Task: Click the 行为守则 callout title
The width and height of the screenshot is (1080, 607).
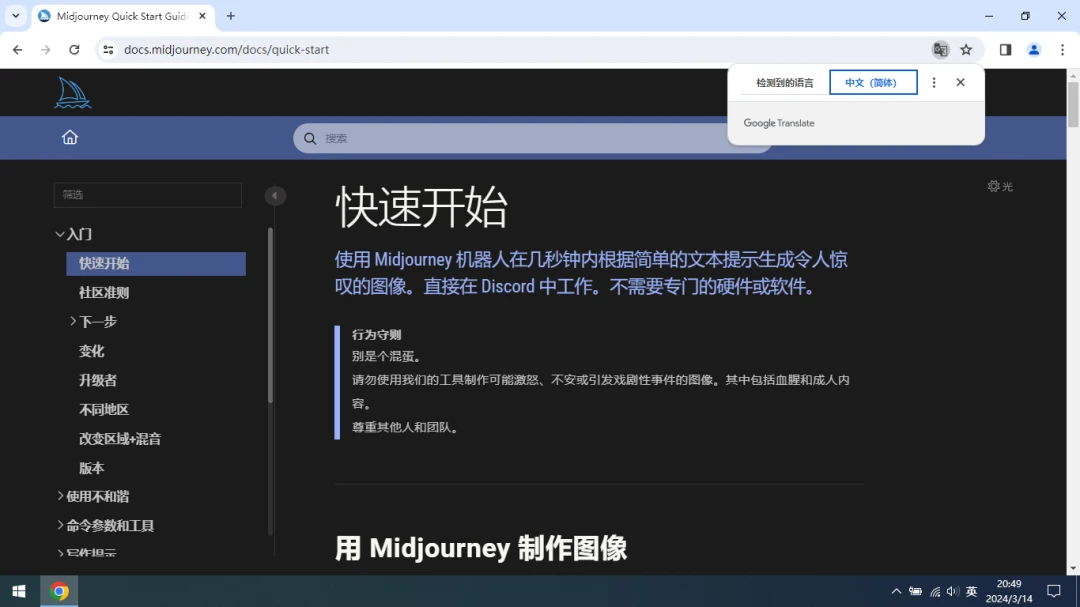Action: pyautogui.click(x=376, y=335)
